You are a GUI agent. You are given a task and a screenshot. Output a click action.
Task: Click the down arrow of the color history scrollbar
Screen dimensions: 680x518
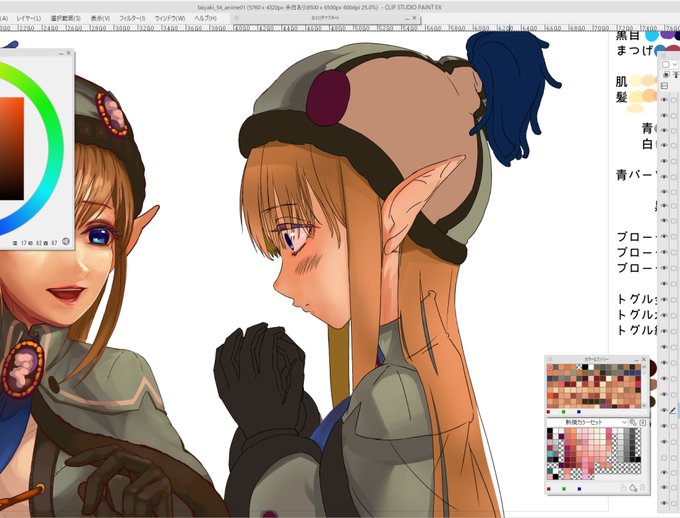[644, 405]
